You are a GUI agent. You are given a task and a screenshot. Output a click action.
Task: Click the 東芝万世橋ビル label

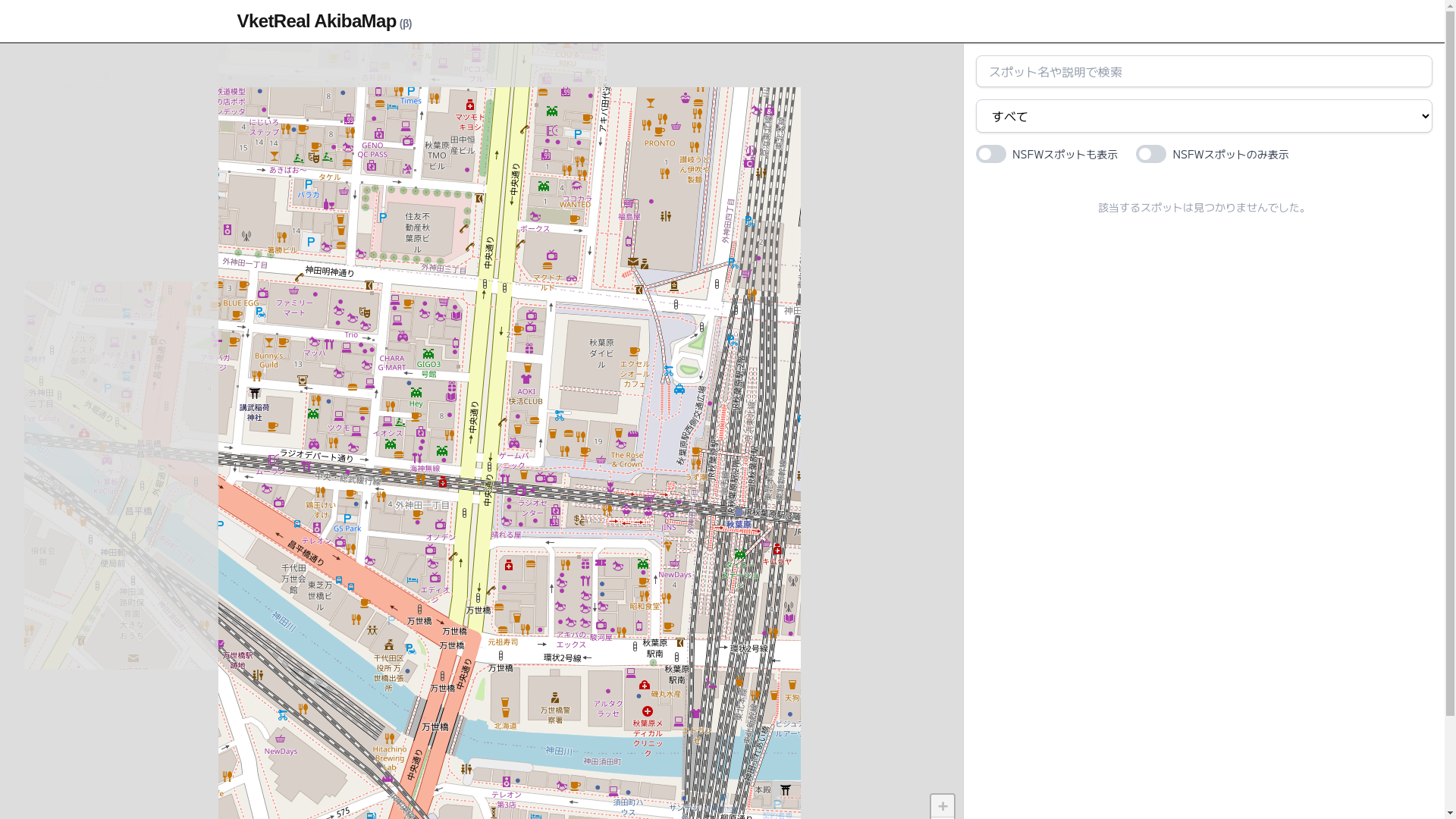[319, 596]
